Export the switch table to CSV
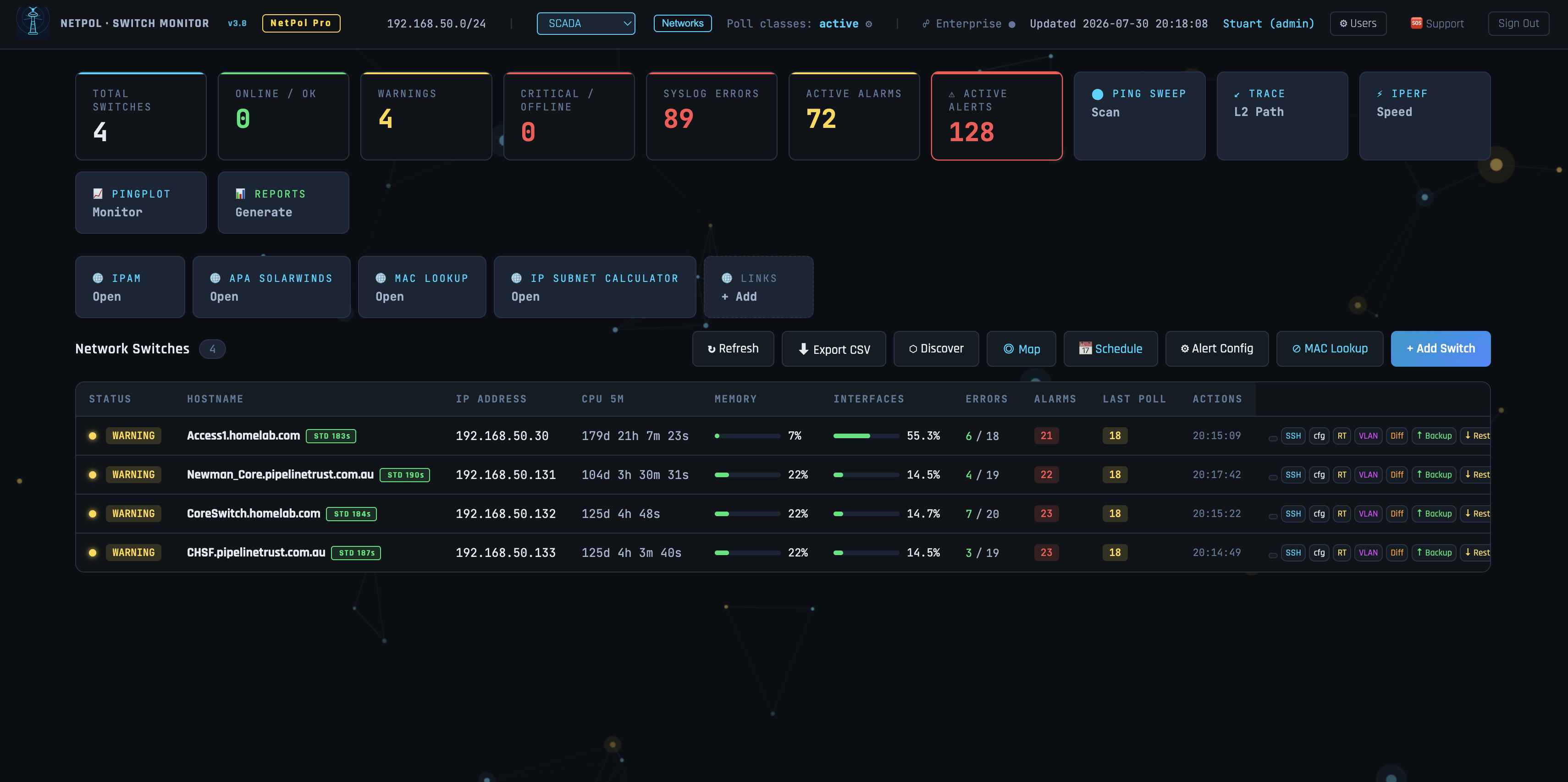 [x=834, y=349]
